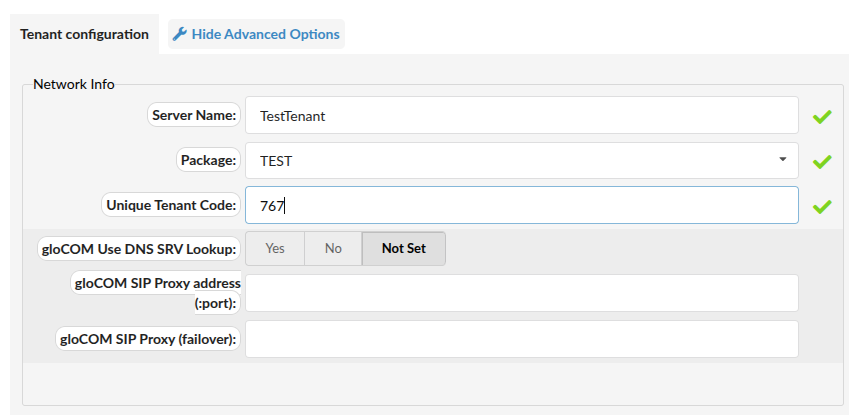Screen dimensions: 849x415
Task: Click gloCOM SIP Proxy (failover) label
Action: point(148,339)
